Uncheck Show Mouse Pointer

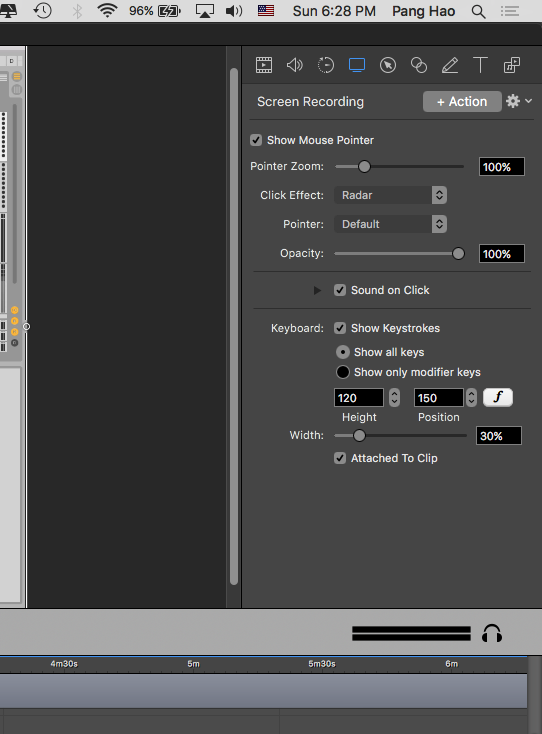tap(256, 140)
